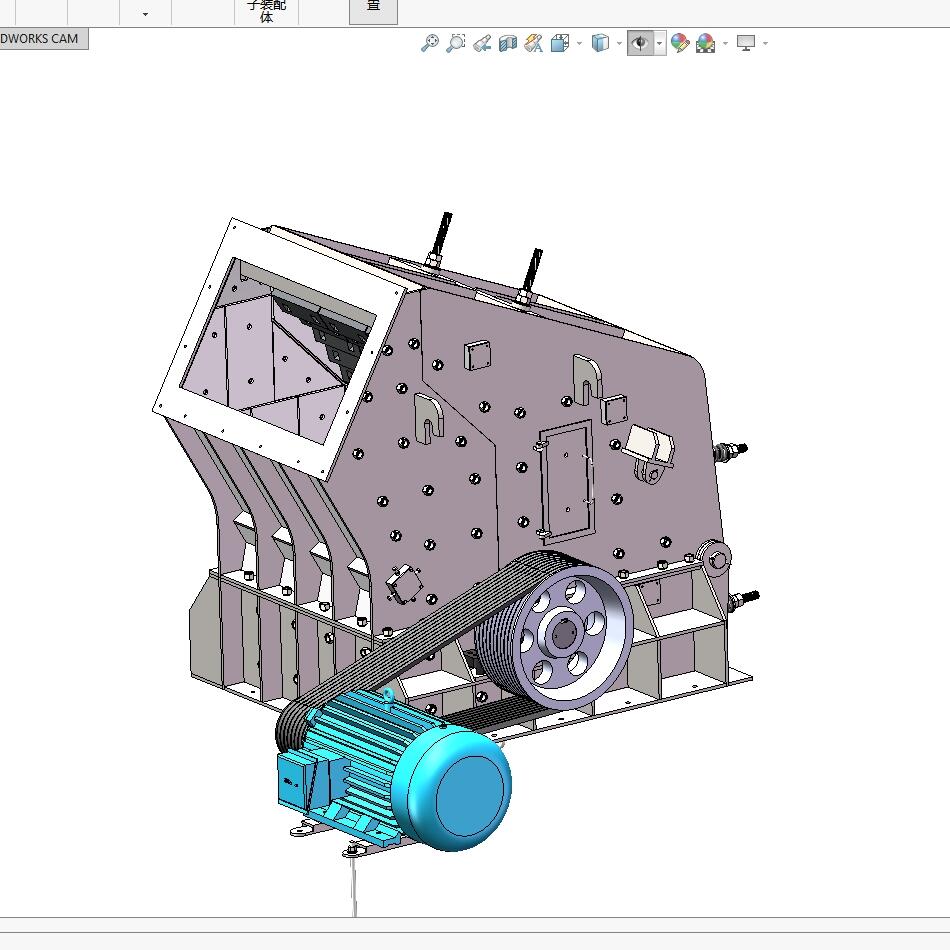This screenshot has width=950, height=950.
Task: Expand the Hide/Show Items dropdown arrow
Action: [x=660, y=43]
